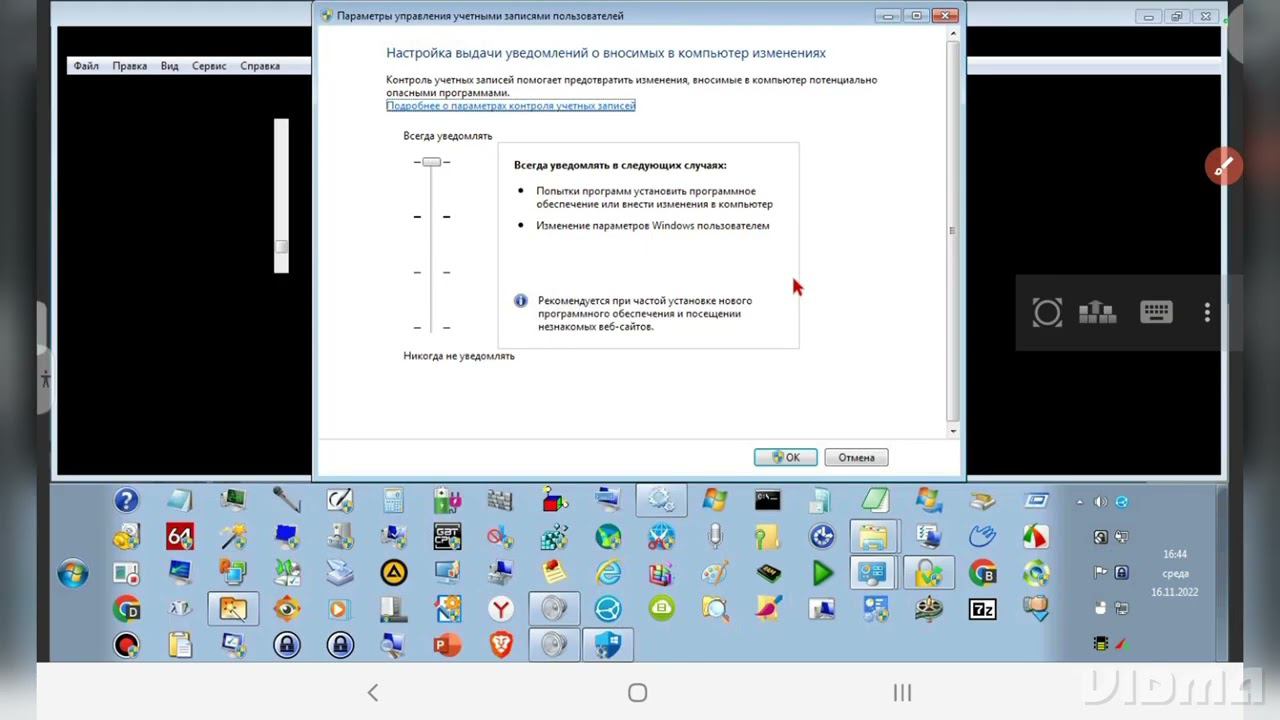
Task: Open the blue question mark Help icon
Action: tap(126, 501)
